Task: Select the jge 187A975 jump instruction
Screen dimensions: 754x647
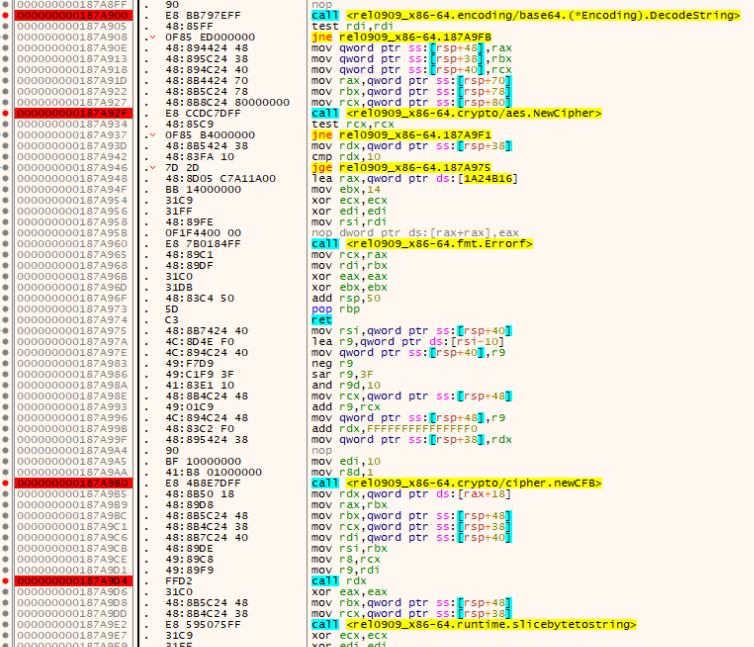Action: [x=402, y=168]
